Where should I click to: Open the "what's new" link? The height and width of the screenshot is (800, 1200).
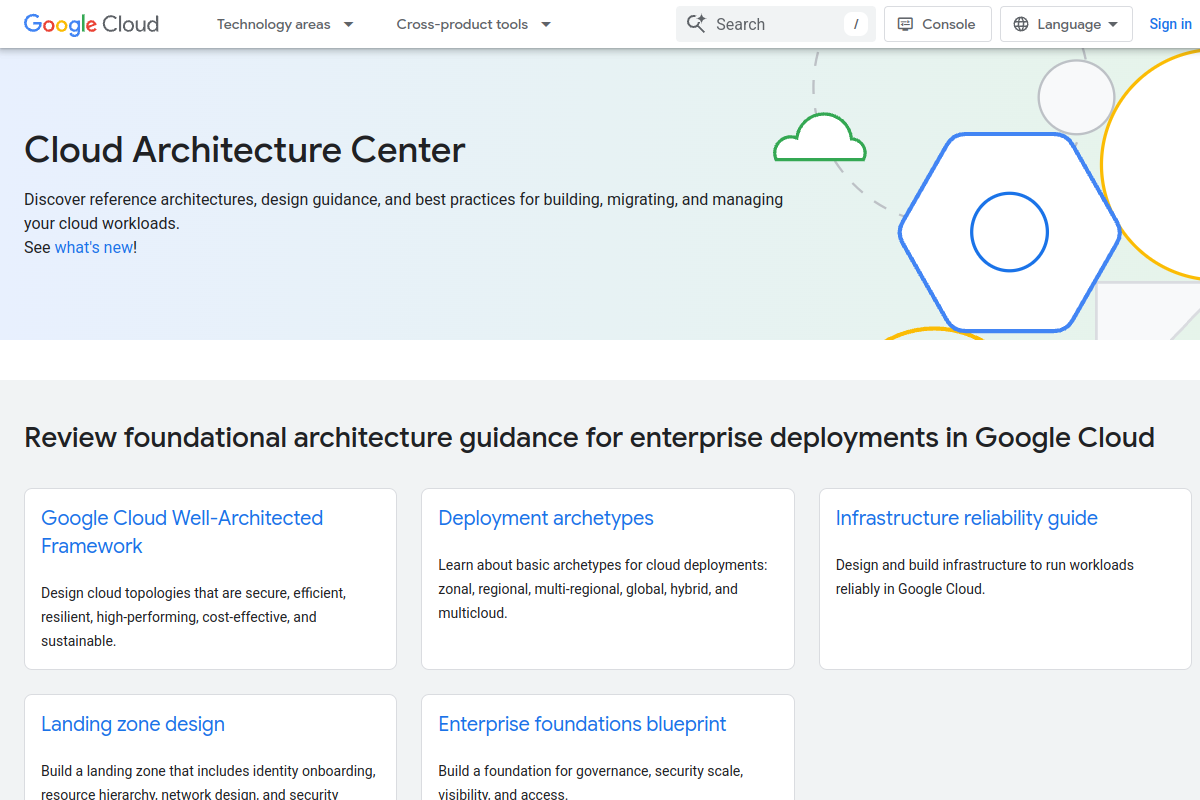[94, 247]
